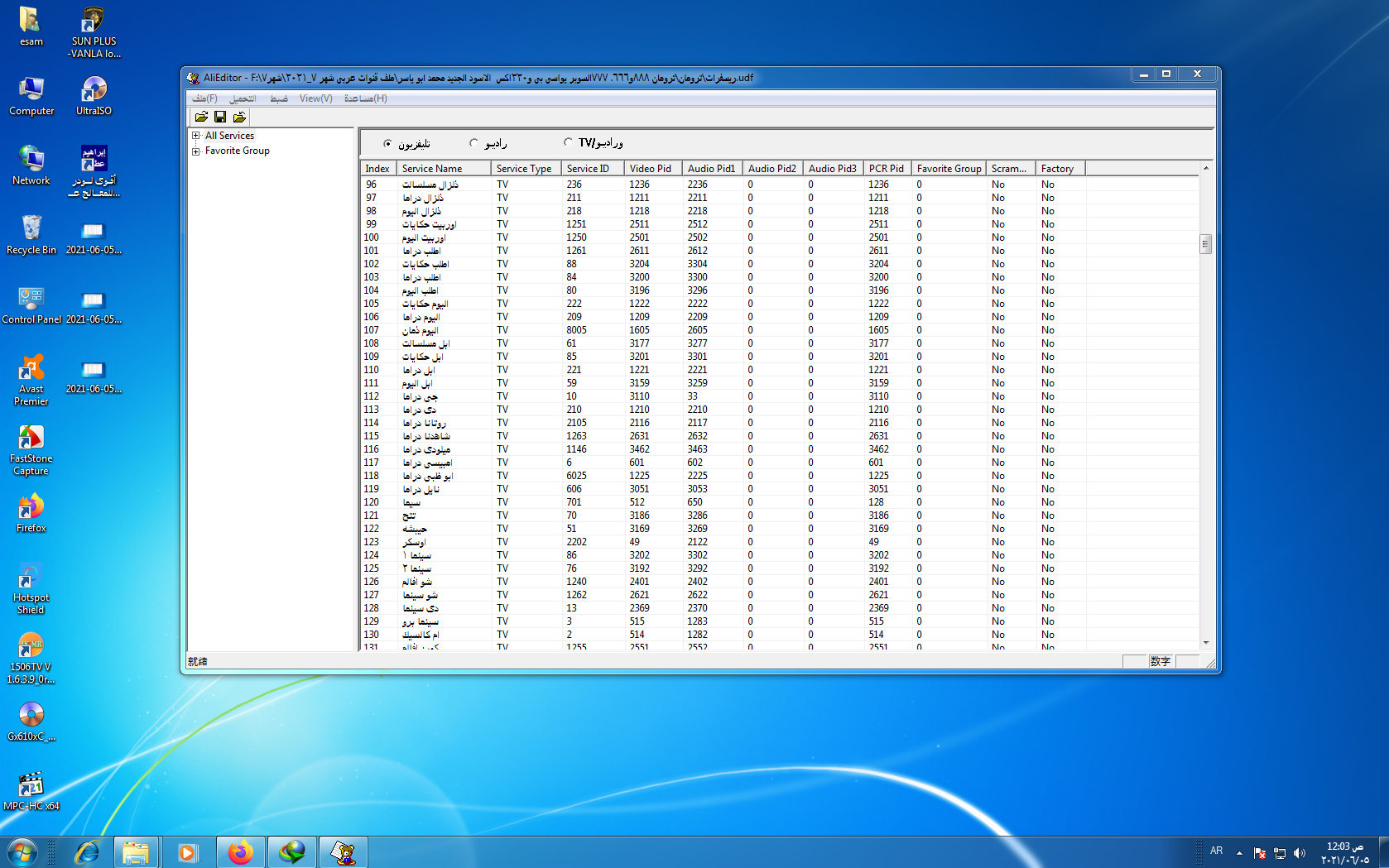
Task: Open esam folder on desktop
Action: click(31, 26)
